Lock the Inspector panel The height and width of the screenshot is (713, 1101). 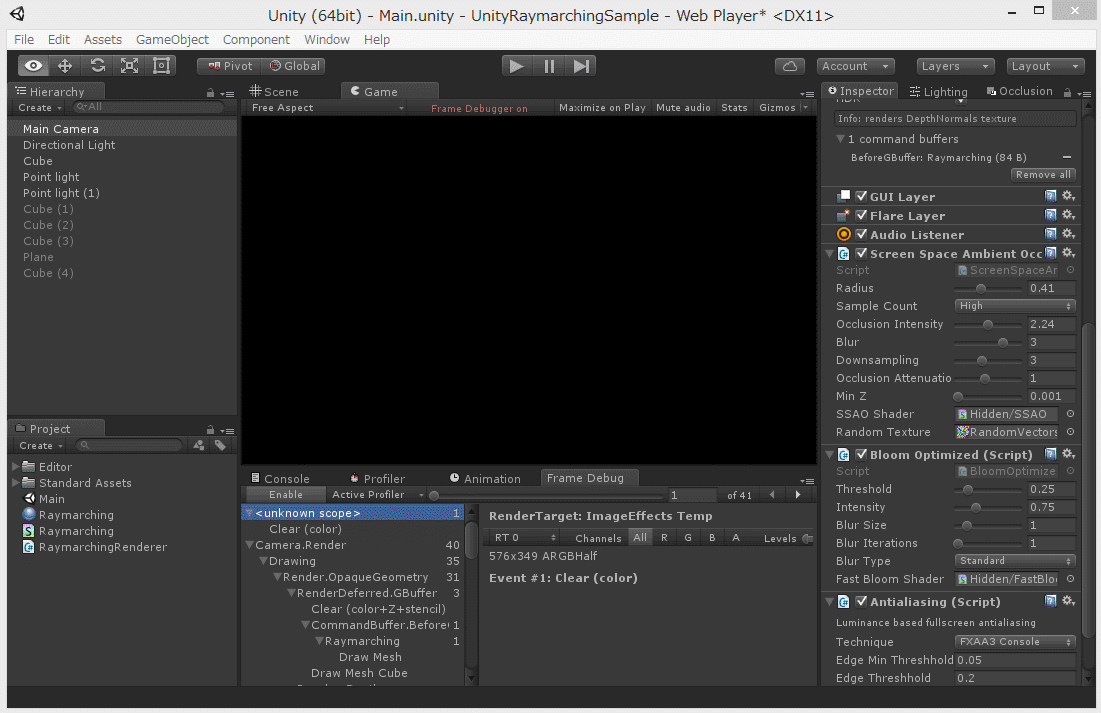pos(1067,93)
